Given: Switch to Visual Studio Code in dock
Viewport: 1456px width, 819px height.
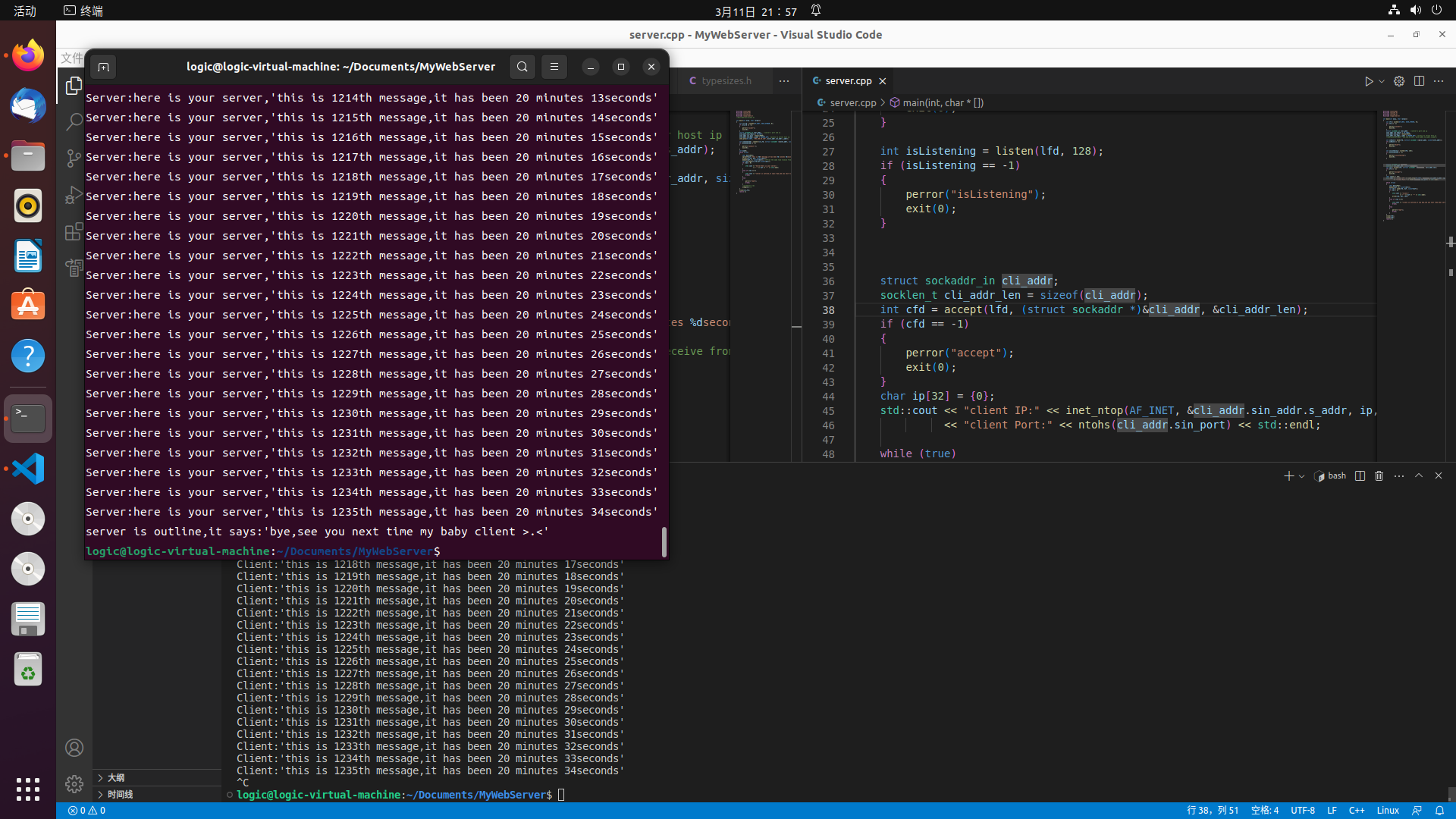Looking at the screenshot, I should (x=28, y=469).
